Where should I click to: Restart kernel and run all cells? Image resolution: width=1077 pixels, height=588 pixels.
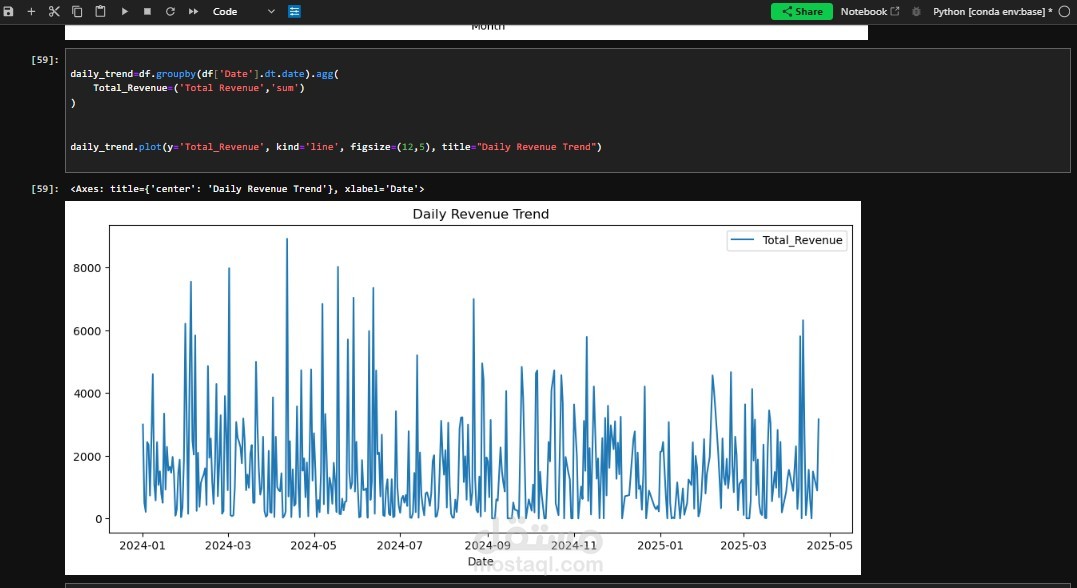[x=194, y=12]
